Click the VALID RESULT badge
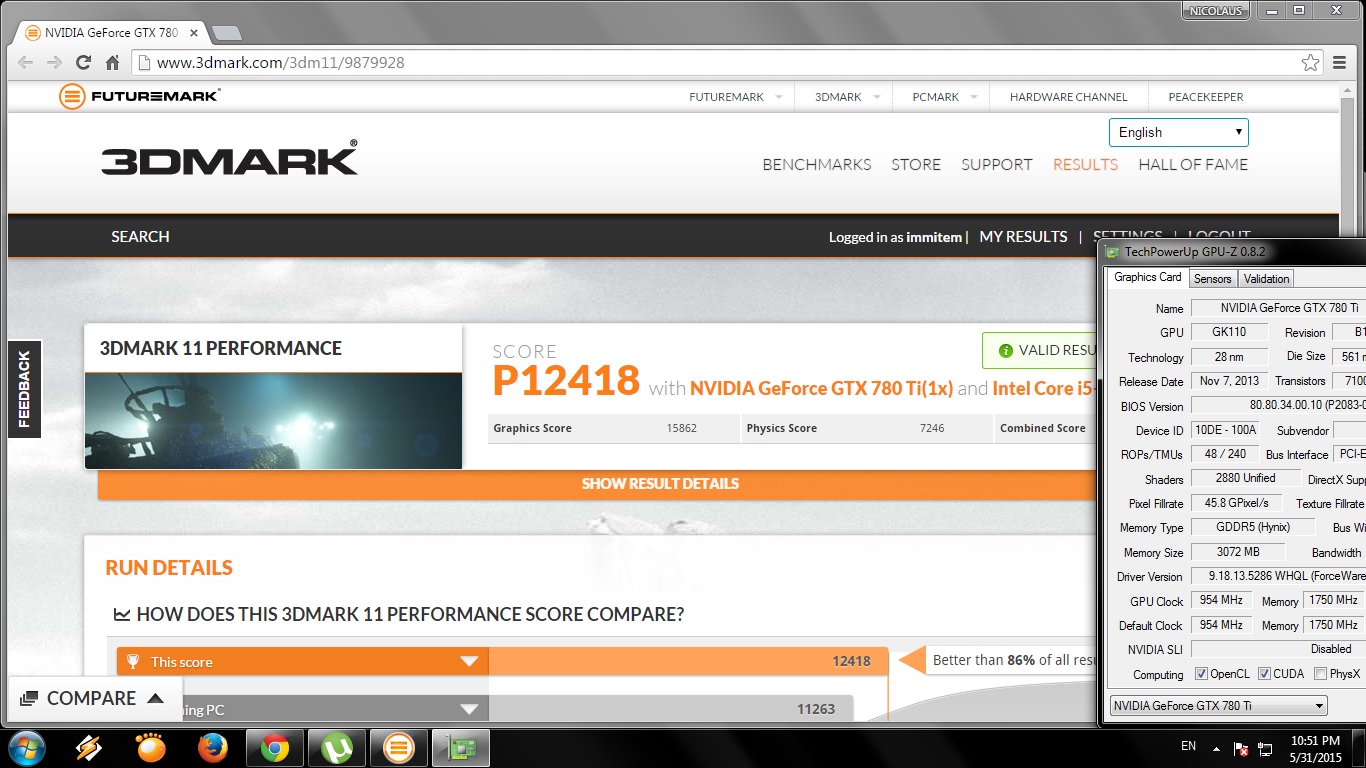The image size is (1366, 768). [1040, 351]
